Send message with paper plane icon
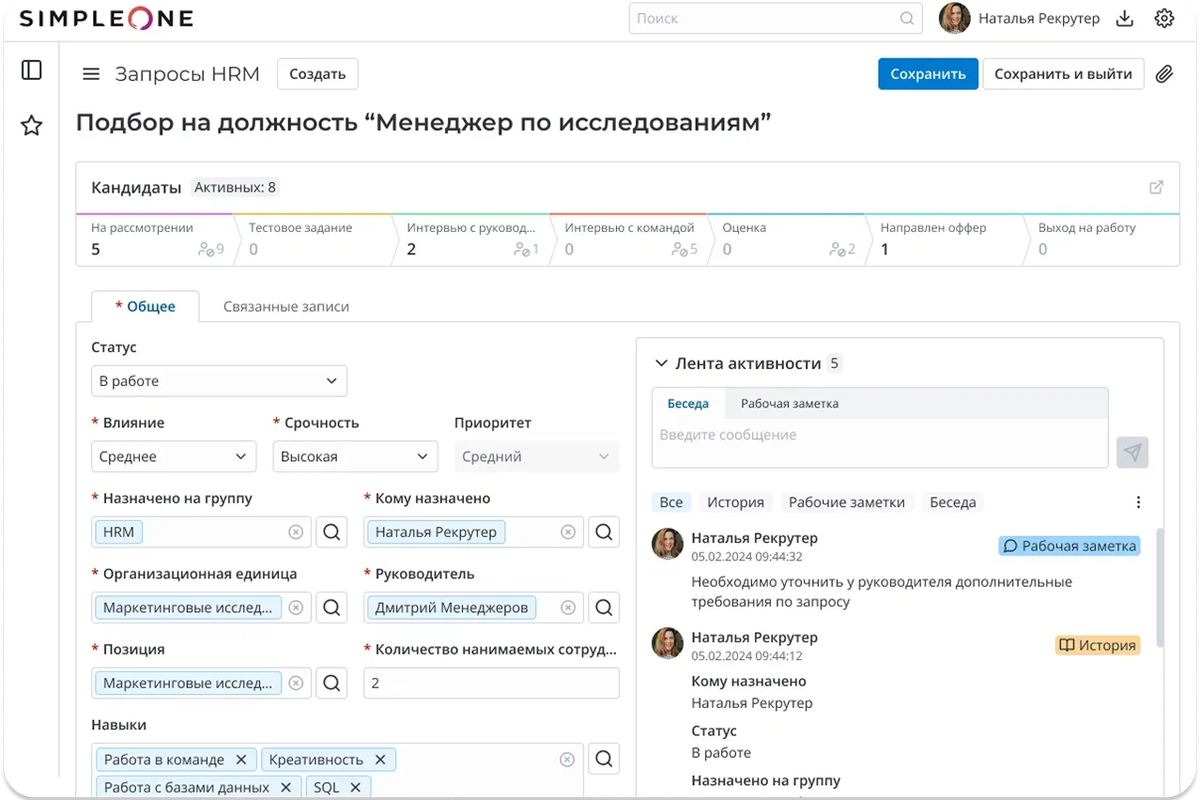The image size is (1200, 800). (x=1132, y=452)
